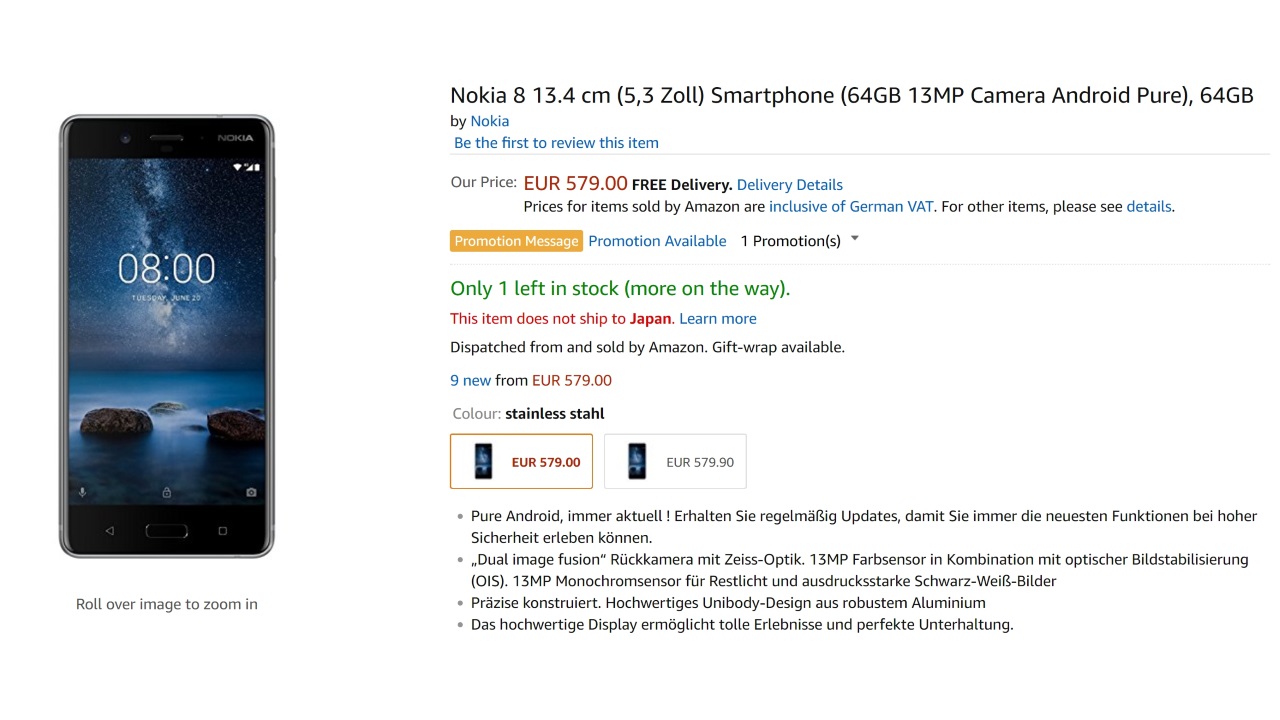Click 'Be the first to review this item'
Image resolution: width=1280 pixels, height=720 pixels.
[556, 143]
